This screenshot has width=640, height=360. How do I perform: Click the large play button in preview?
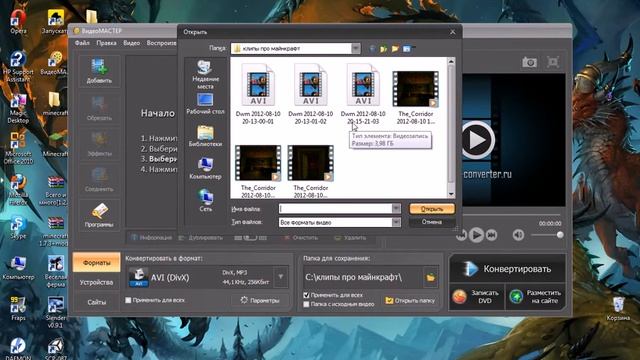pos(476,140)
